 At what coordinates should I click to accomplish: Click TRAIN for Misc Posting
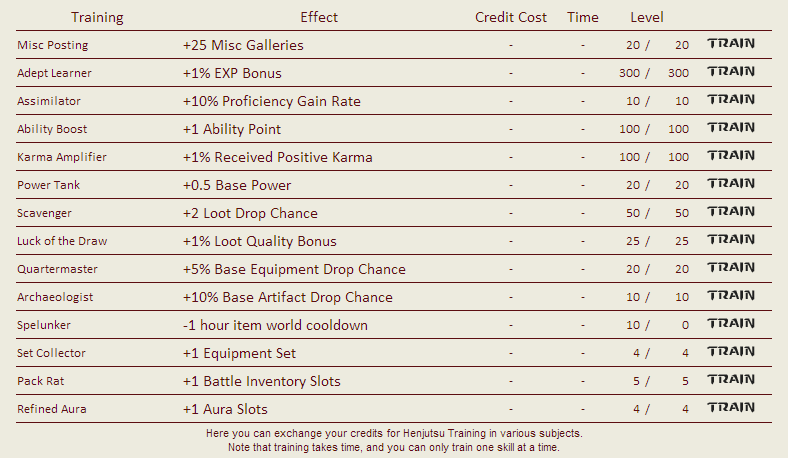(731, 44)
